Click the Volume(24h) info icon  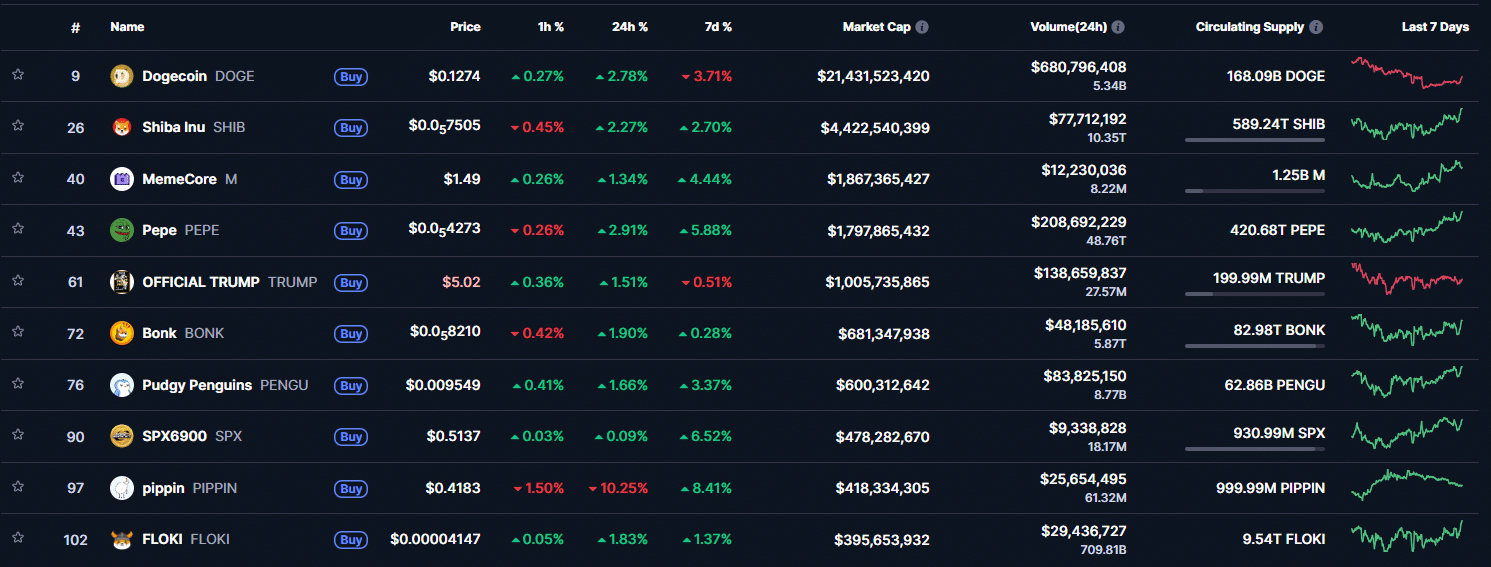click(1118, 27)
